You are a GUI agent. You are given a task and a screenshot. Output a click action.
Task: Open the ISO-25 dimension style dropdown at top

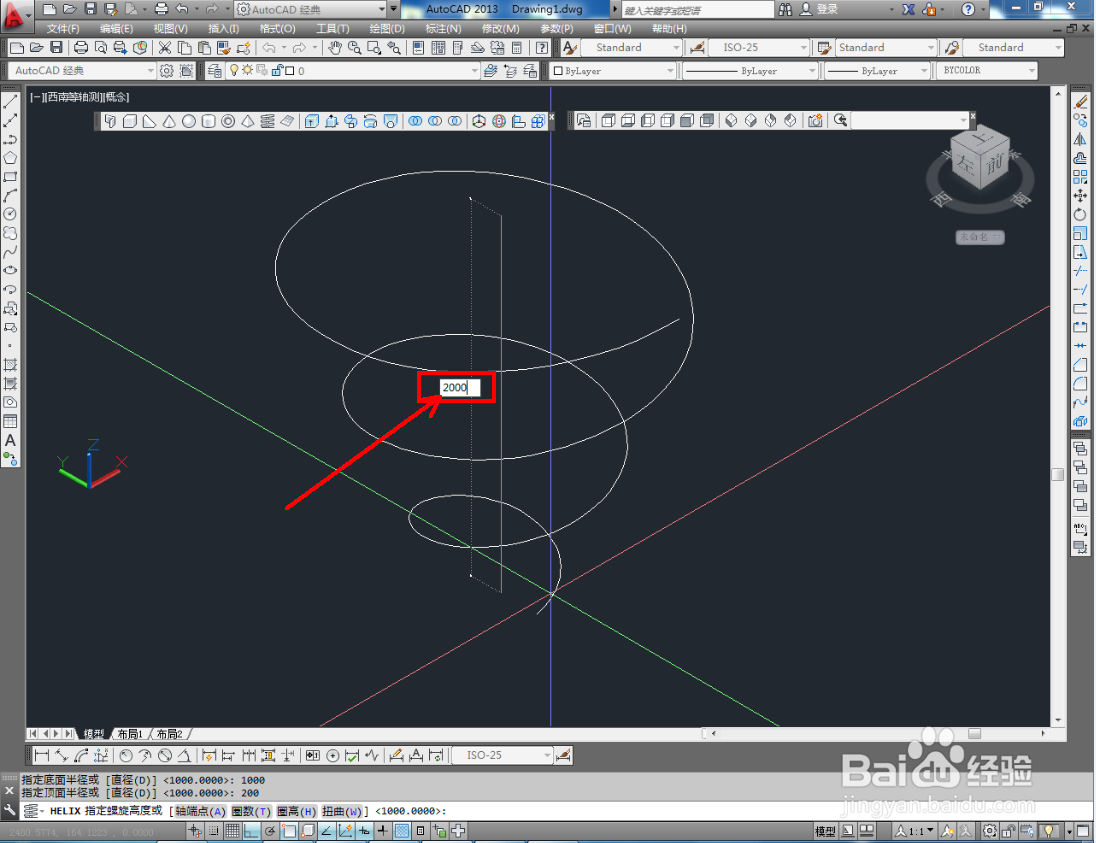pyautogui.click(x=803, y=48)
